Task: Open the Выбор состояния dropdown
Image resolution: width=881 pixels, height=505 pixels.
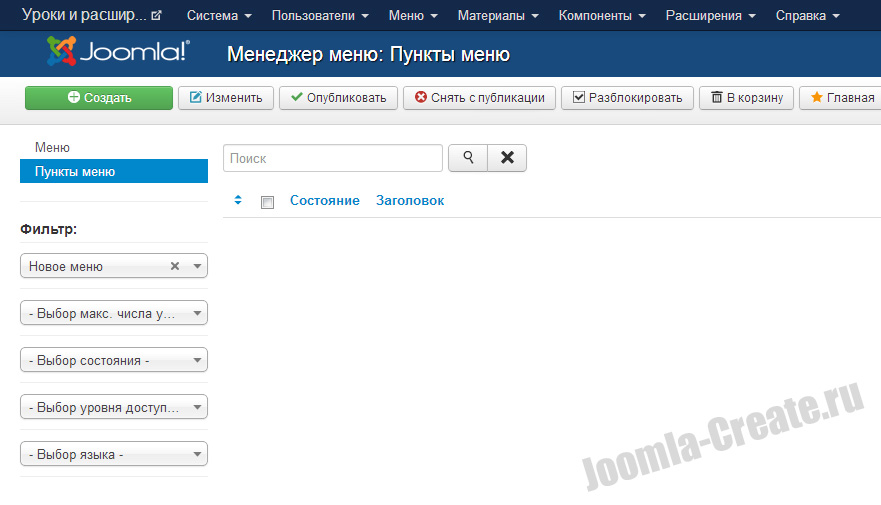Action: (113, 360)
